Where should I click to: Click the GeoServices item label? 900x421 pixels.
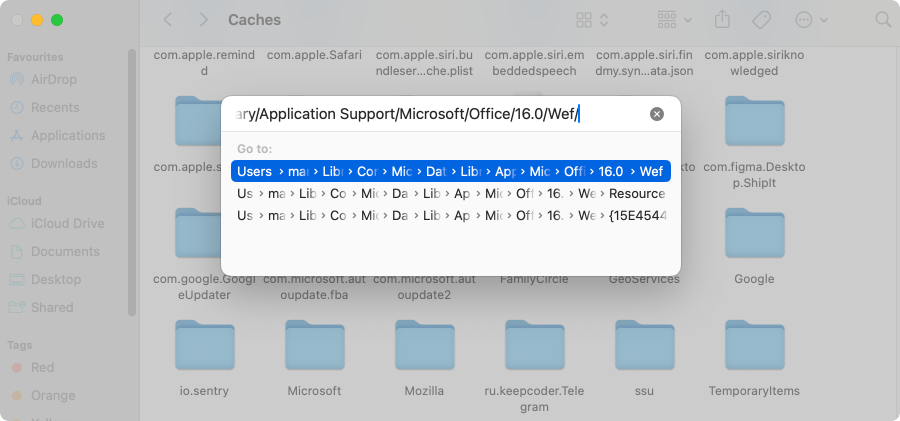click(645, 280)
